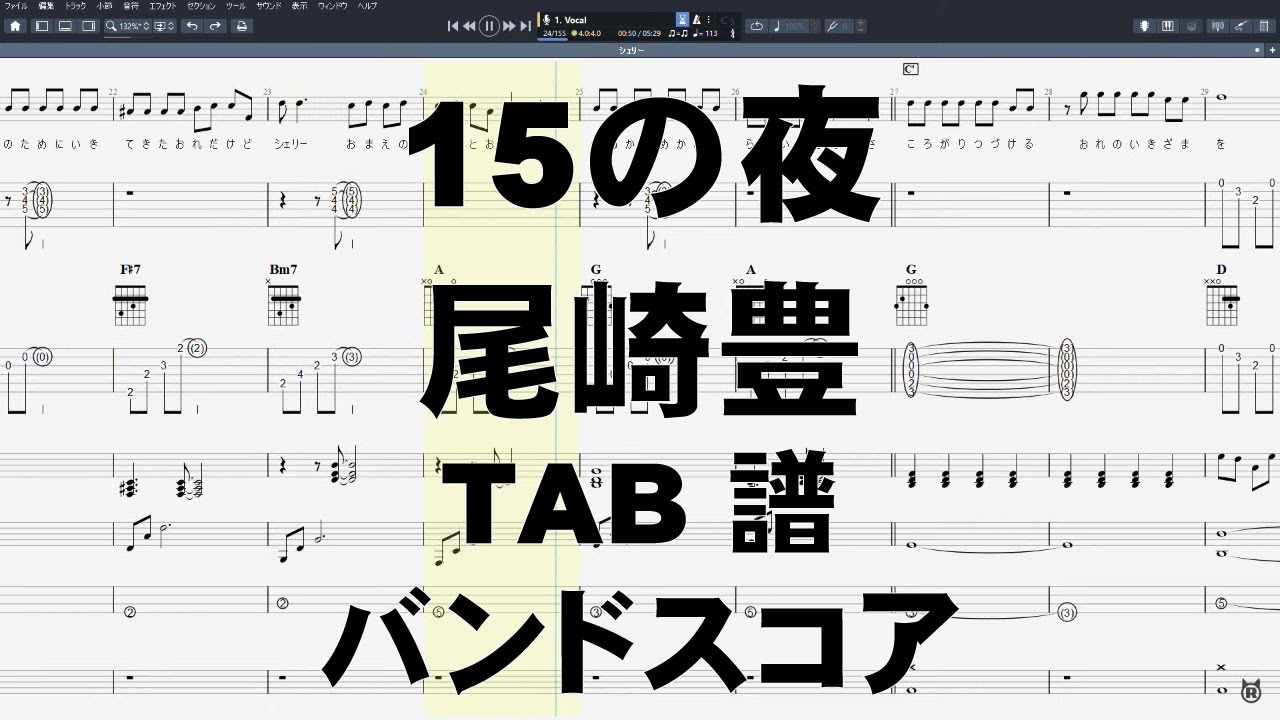Add a new tab with plus button
The image size is (1280, 720).
[x=1271, y=49]
